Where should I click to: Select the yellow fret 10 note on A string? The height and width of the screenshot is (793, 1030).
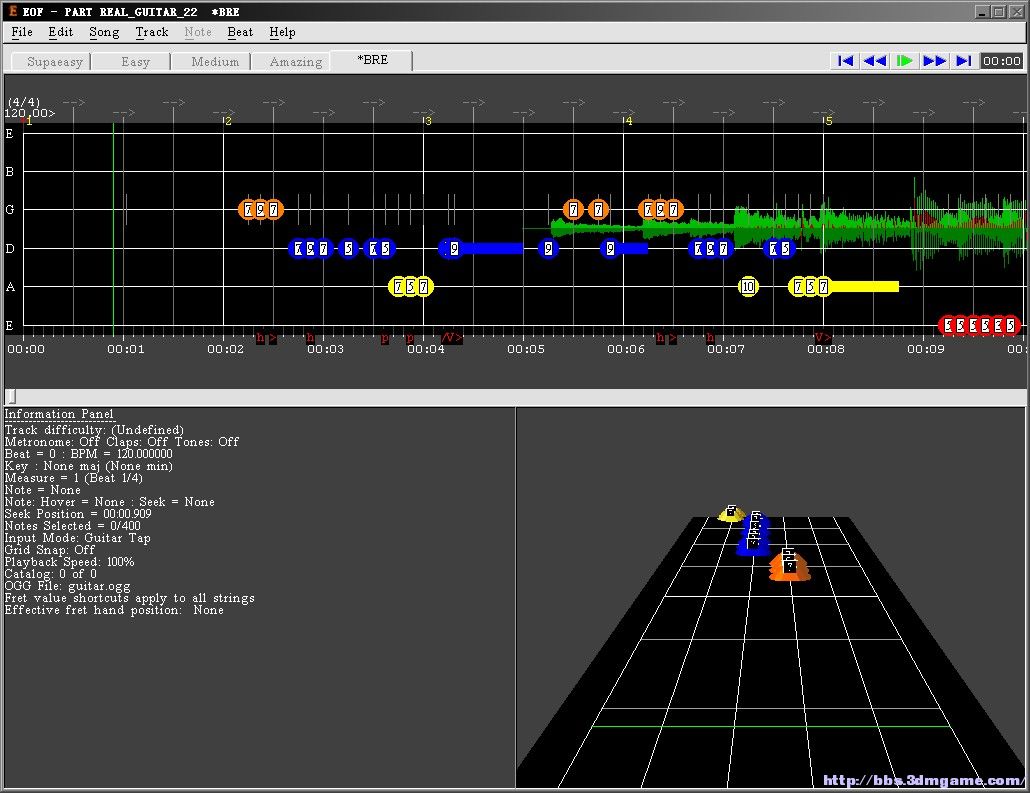tap(748, 286)
